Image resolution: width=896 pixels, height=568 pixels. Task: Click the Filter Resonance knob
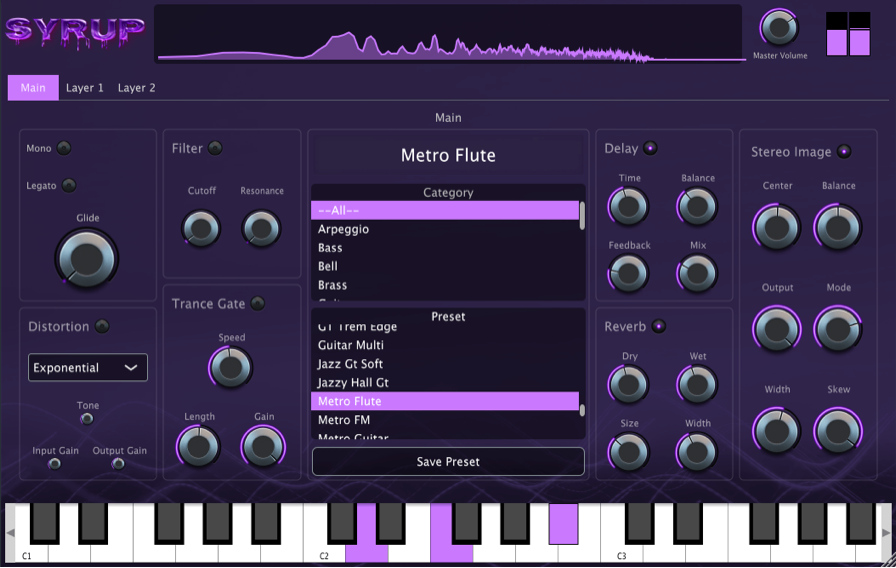point(261,229)
